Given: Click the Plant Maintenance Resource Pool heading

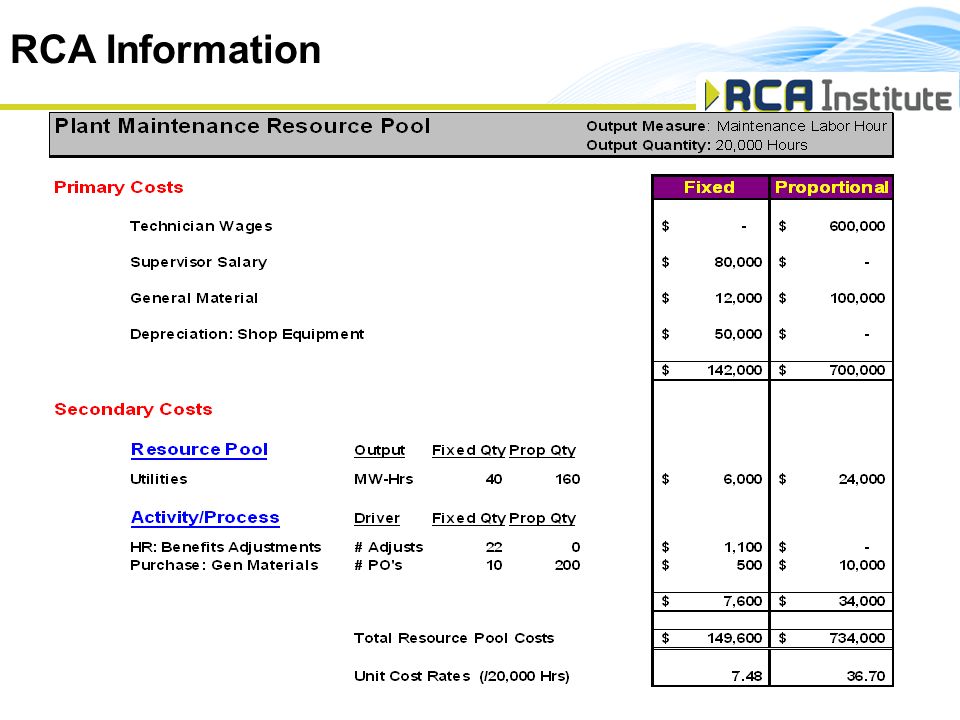Looking at the screenshot, I should click(242, 126).
